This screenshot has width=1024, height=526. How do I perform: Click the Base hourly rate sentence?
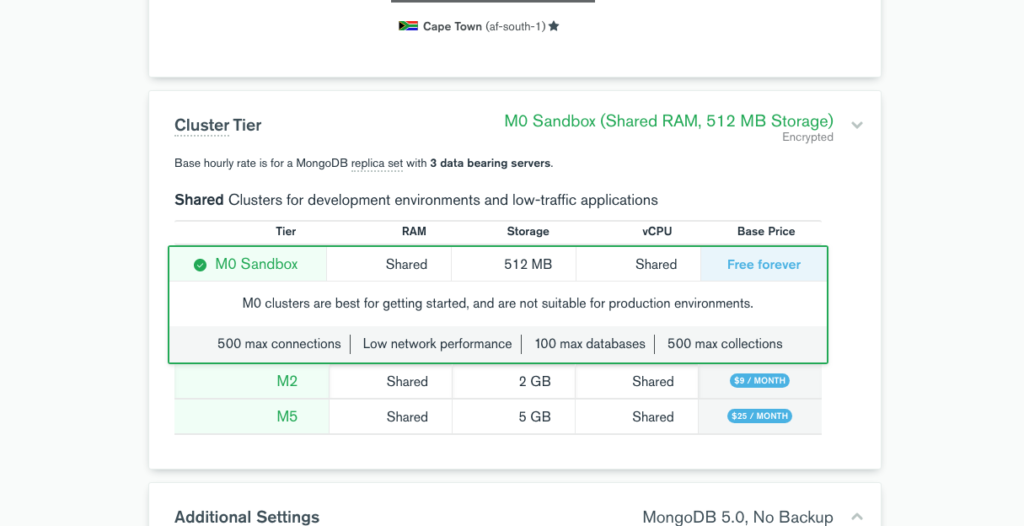pos(364,163)
